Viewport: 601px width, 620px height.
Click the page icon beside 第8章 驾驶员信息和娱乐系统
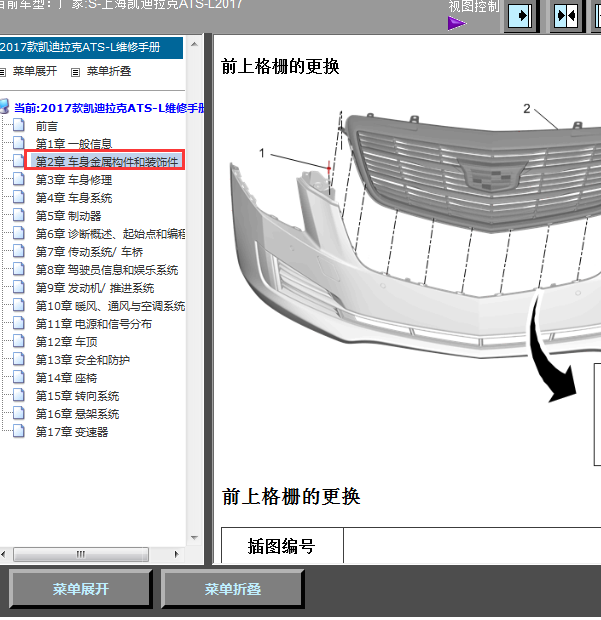click(x=19, y=269)
